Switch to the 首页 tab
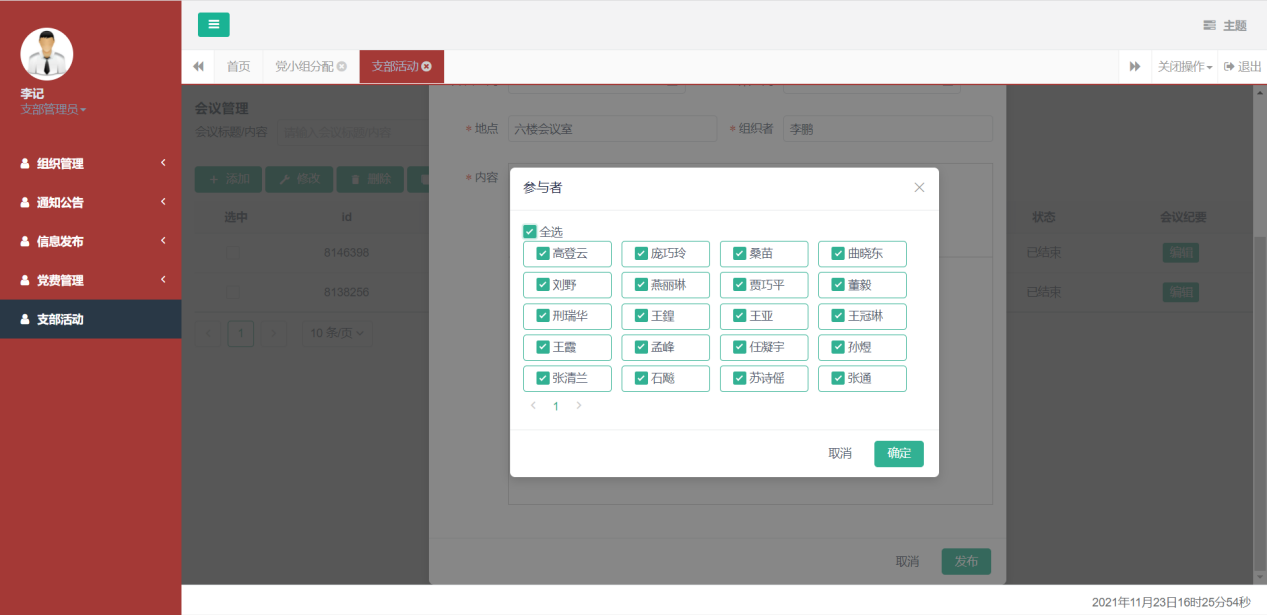 [238, 67]
